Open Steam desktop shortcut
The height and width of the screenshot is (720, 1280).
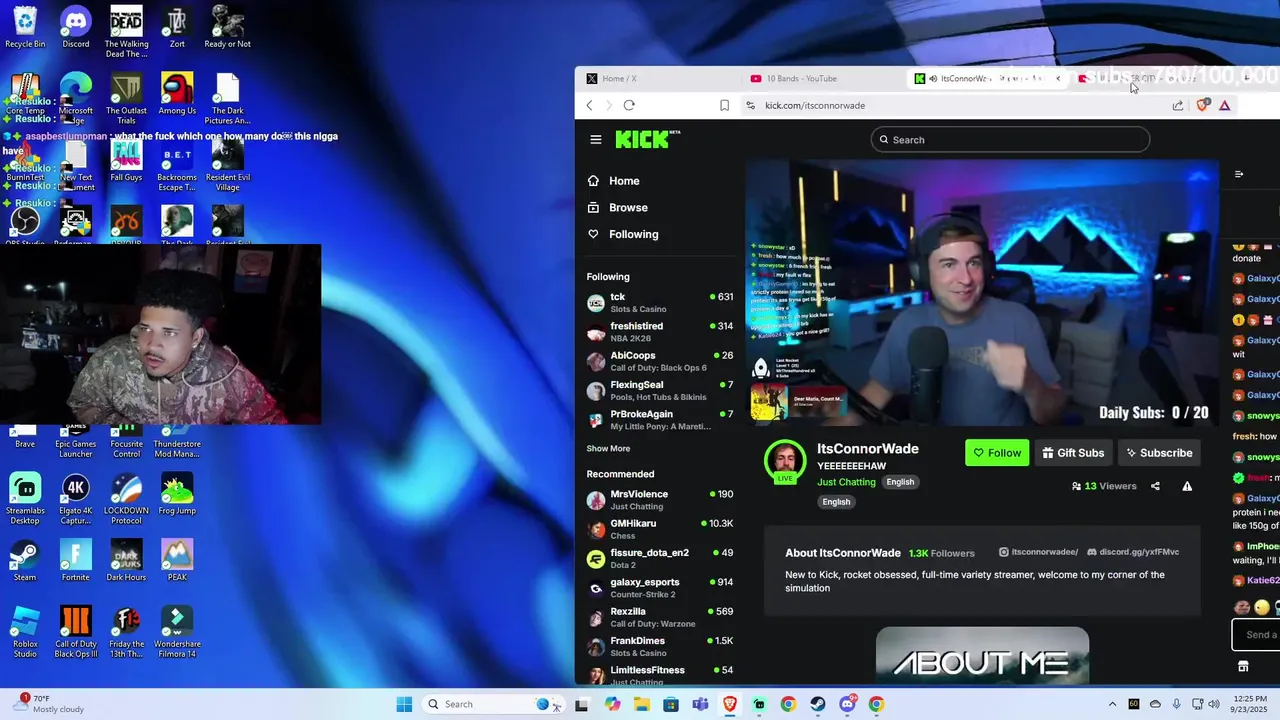pos(25,560)
